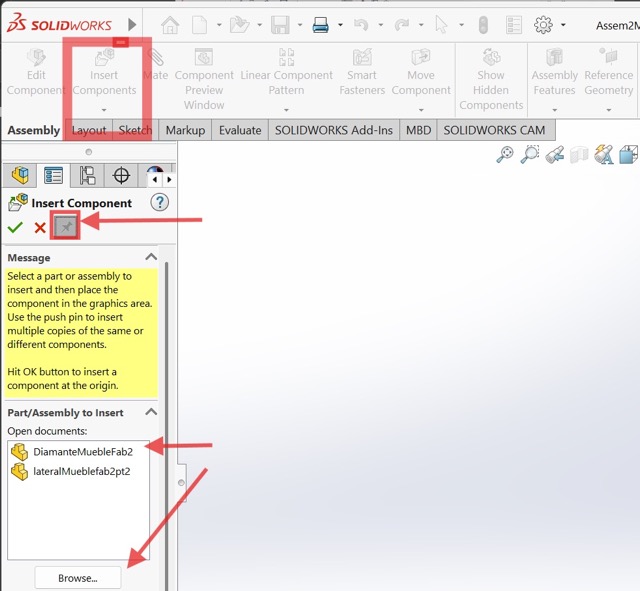Image resolution: width=640 pixels, height=591 pixels.
Task: Open dropdown arrow next to Options gear
Action: click(563, 25)
